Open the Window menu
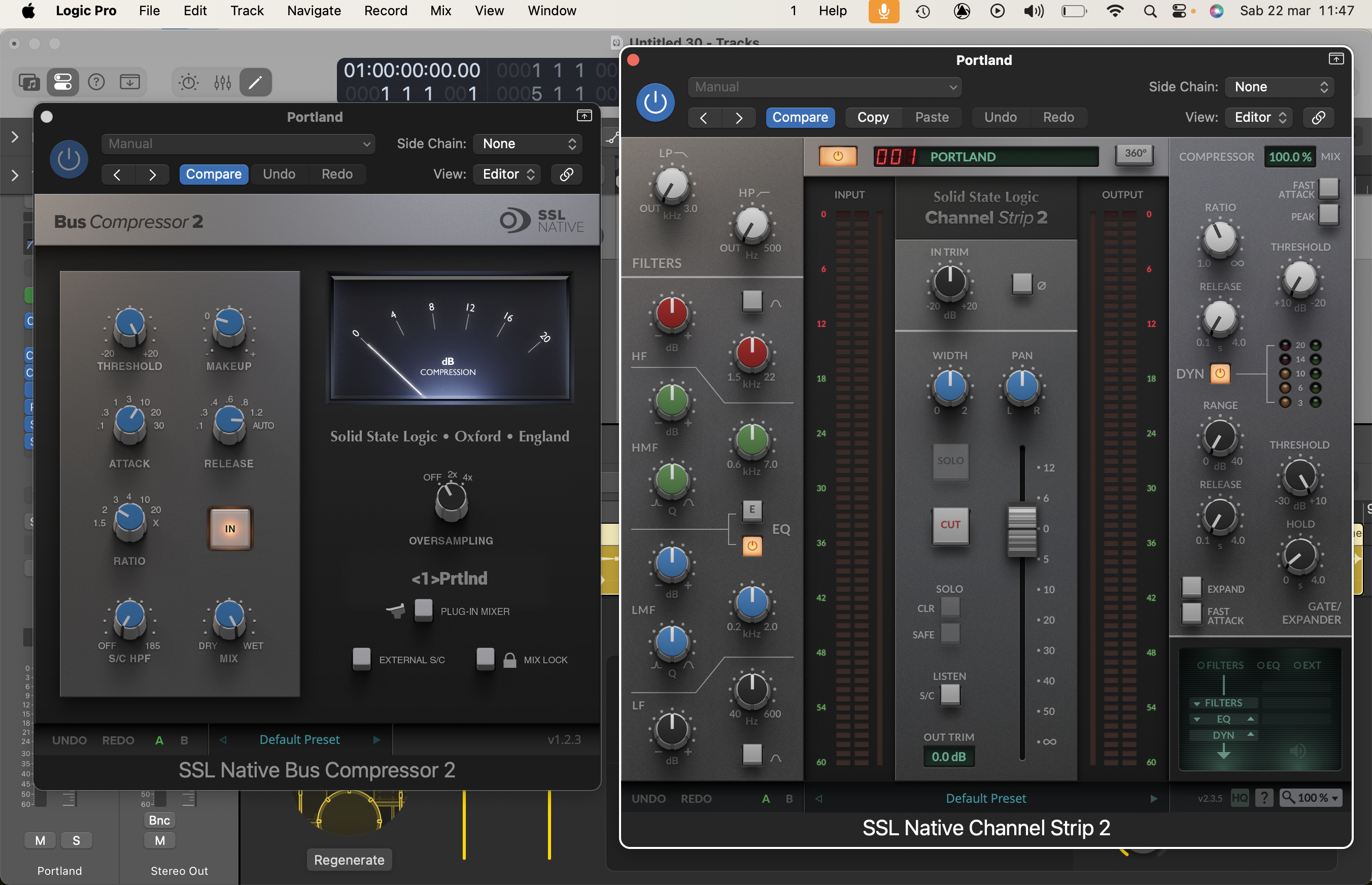 (552, 11)
